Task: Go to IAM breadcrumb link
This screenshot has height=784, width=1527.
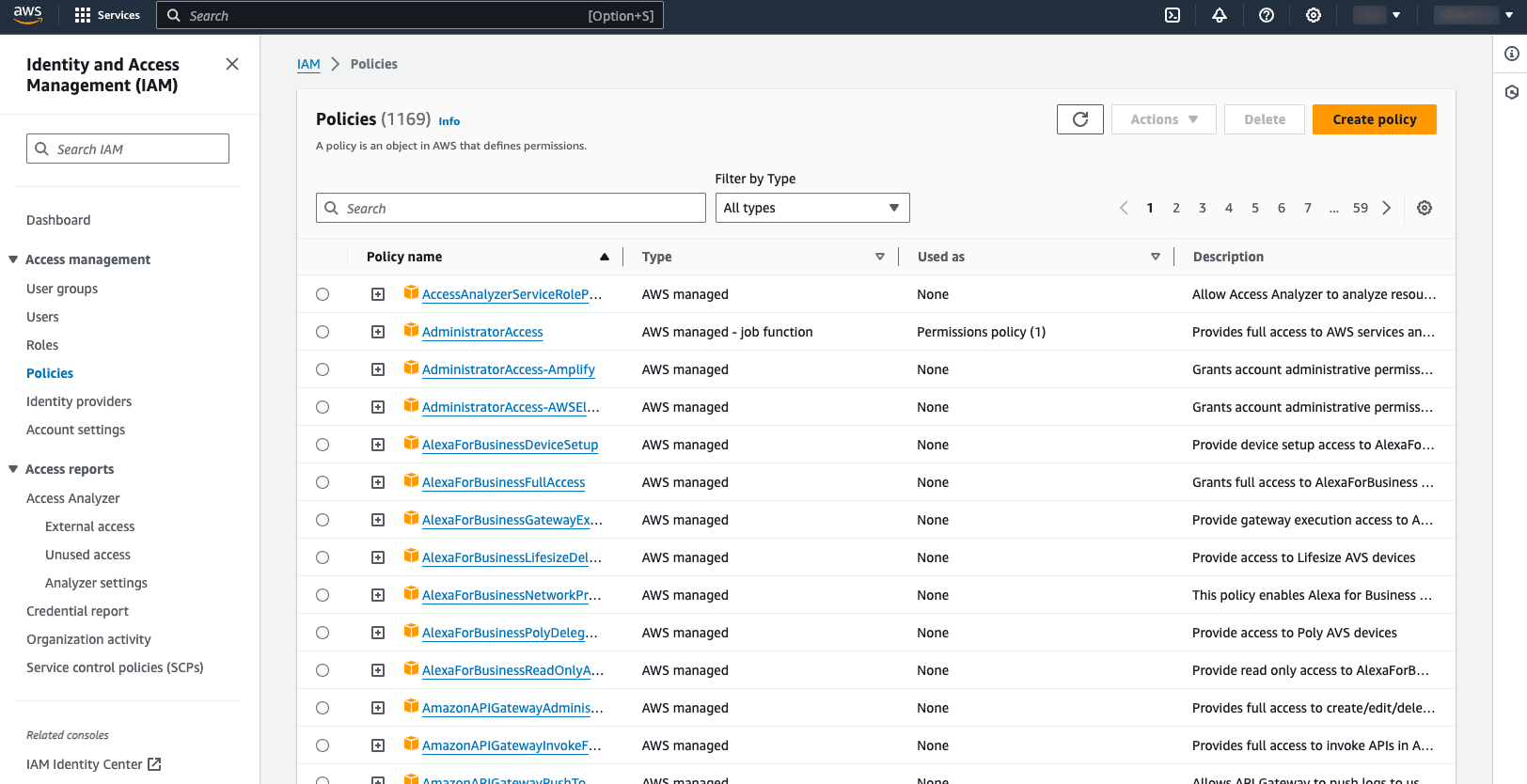Action: click(308, 64)
